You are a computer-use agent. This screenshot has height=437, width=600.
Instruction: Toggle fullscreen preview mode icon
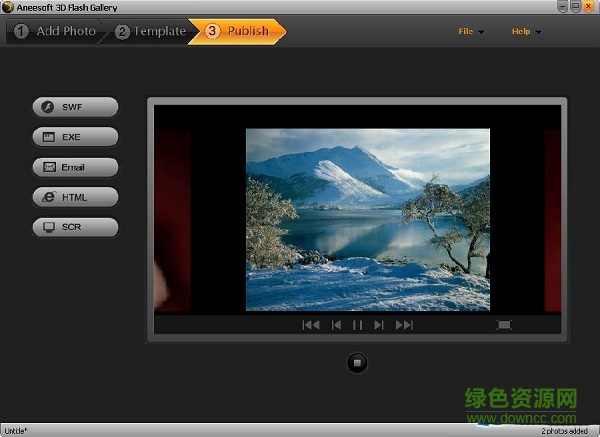coord(504,325)
